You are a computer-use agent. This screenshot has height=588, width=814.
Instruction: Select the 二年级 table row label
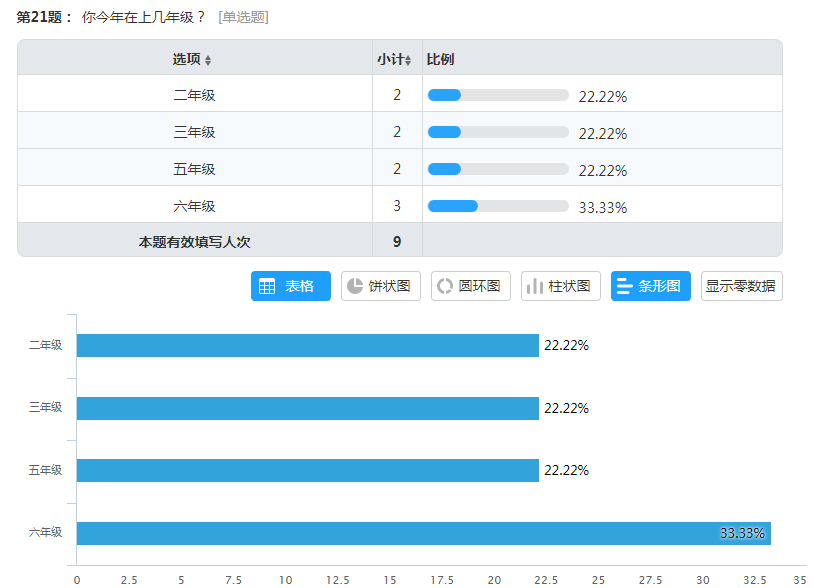[194, 95]
